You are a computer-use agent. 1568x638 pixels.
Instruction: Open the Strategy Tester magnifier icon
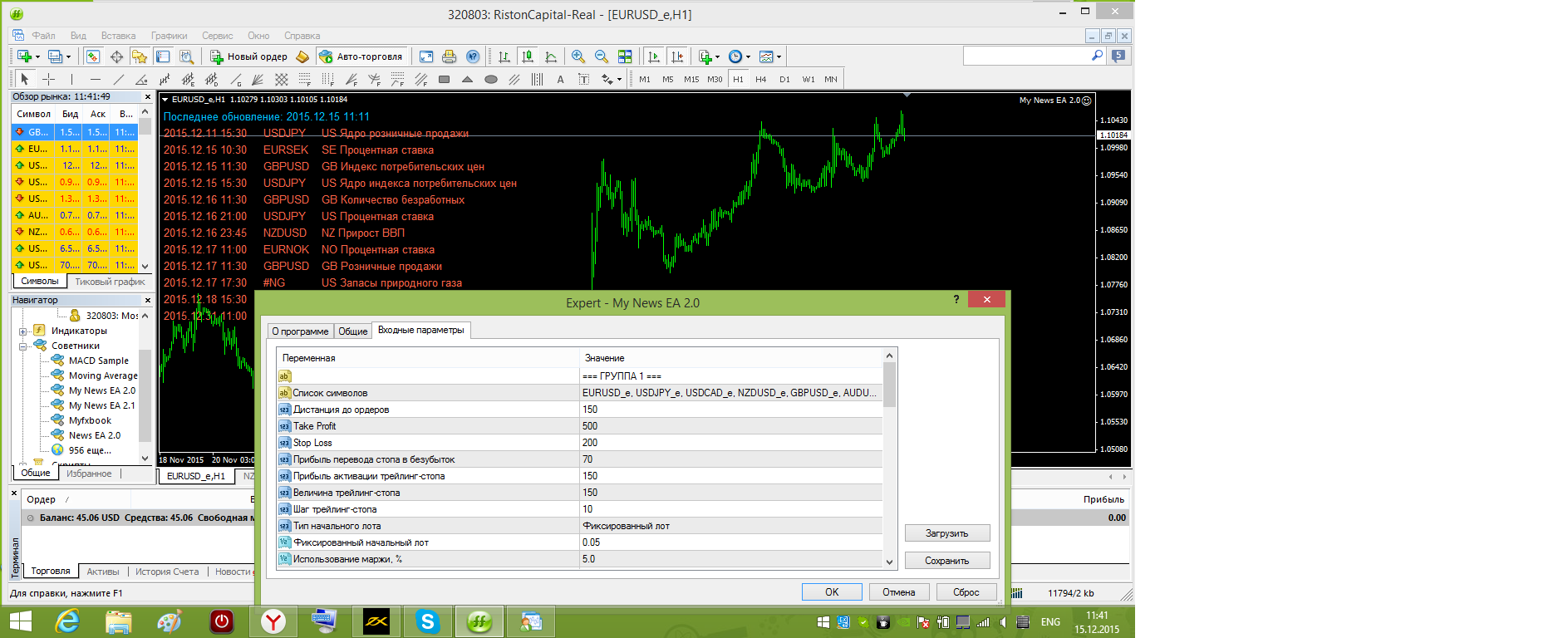click(x=186, y=56)
